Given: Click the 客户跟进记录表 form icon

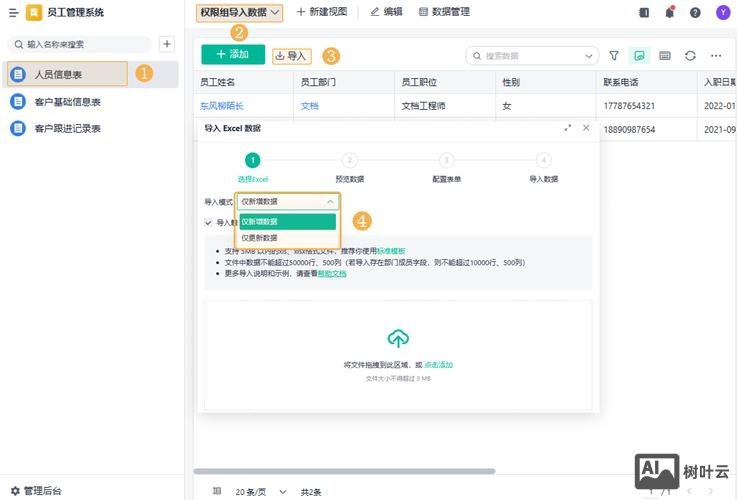Looking at the screenshot, I should pyautogui.click(x=18, y=128).
